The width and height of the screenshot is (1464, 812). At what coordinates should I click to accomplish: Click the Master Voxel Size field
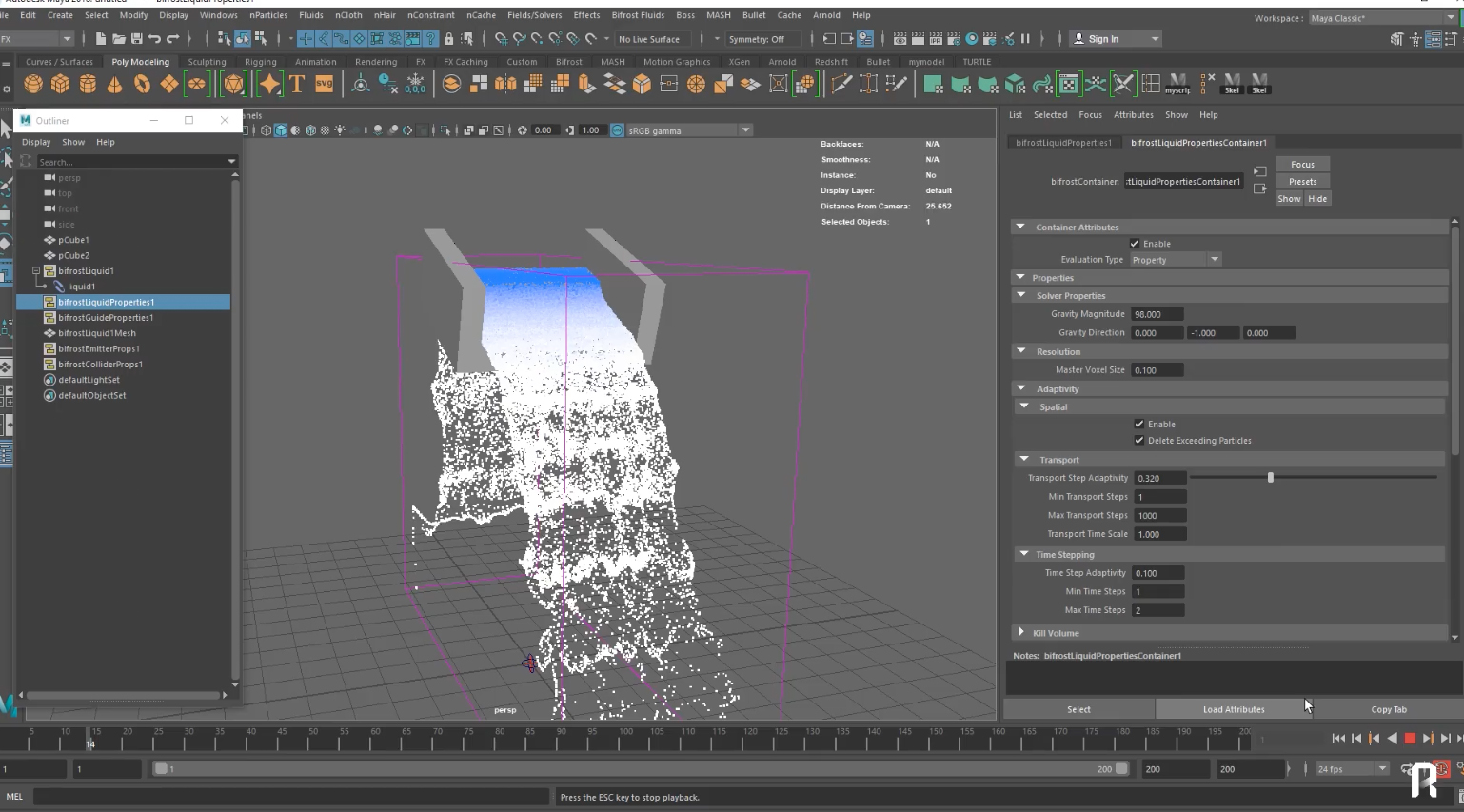1157,370
